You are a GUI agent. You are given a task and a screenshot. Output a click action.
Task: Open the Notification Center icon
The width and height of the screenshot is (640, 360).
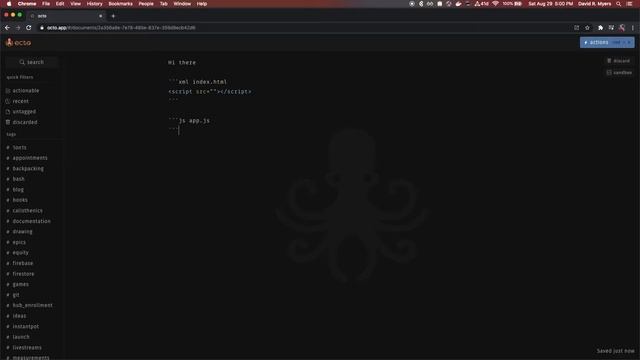pos(630,4)
